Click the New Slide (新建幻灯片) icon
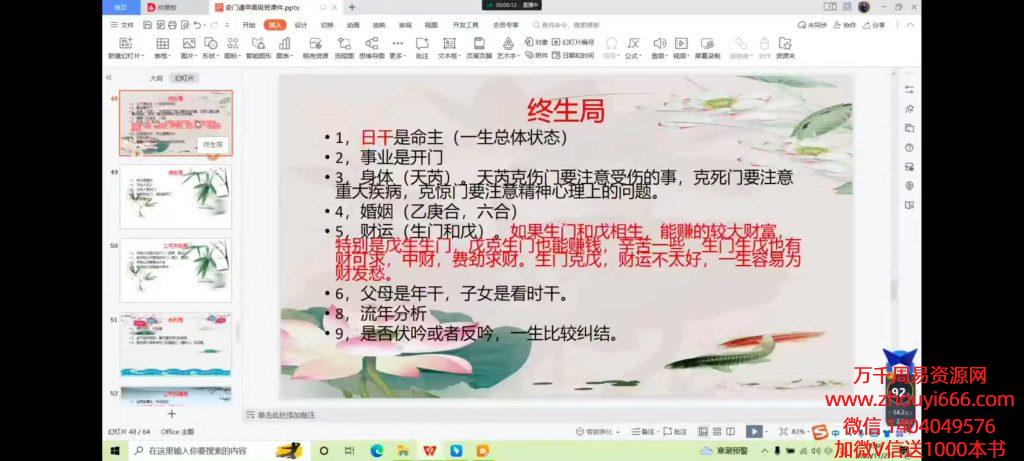 pyautogui.click(x=125, y=43)
